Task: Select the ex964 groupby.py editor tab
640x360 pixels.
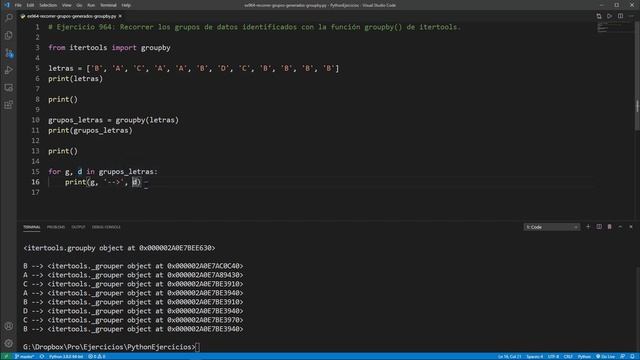Action: pos(71,16)
